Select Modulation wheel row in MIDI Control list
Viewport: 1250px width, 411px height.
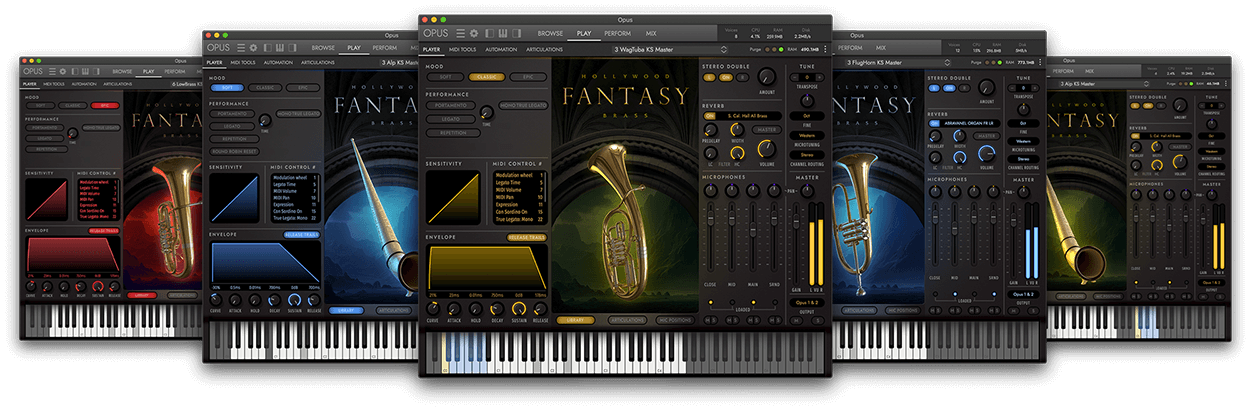519,175
